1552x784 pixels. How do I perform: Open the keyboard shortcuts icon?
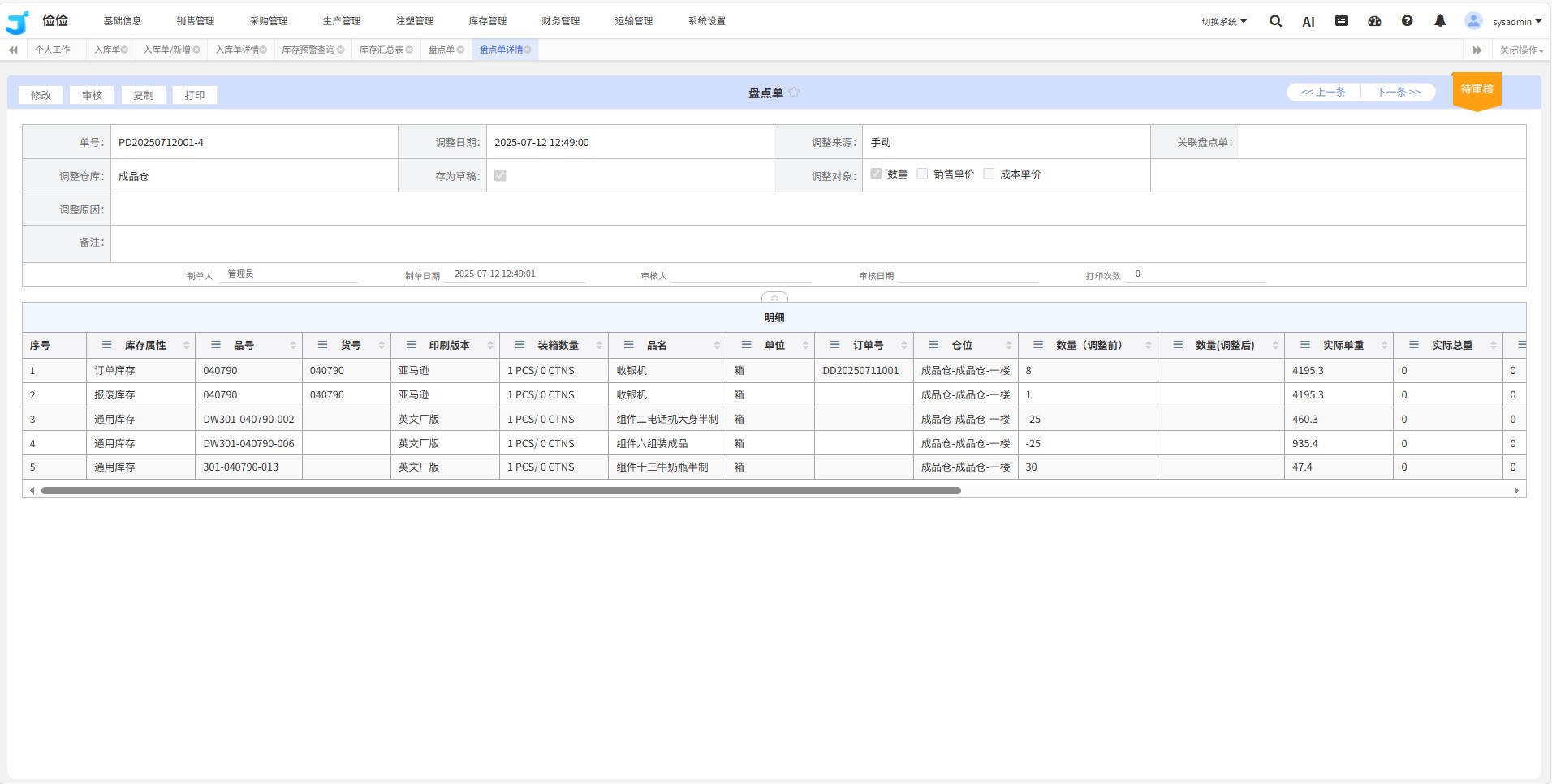pos(1341,21)
